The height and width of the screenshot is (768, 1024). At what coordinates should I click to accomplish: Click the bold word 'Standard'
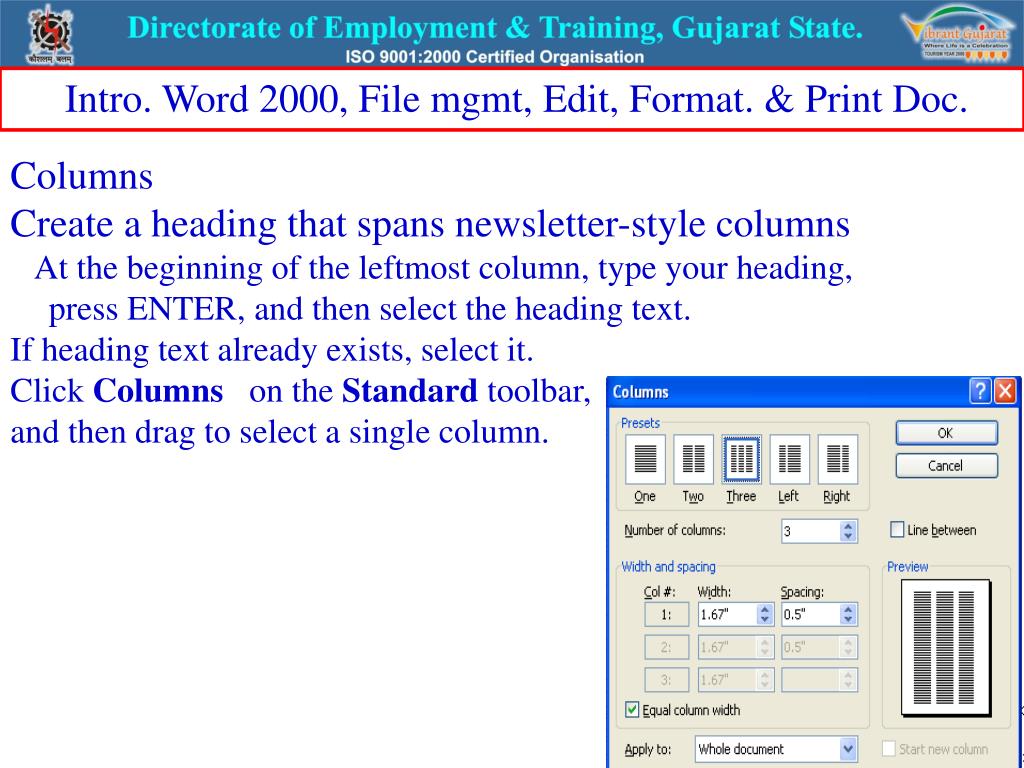409,391
